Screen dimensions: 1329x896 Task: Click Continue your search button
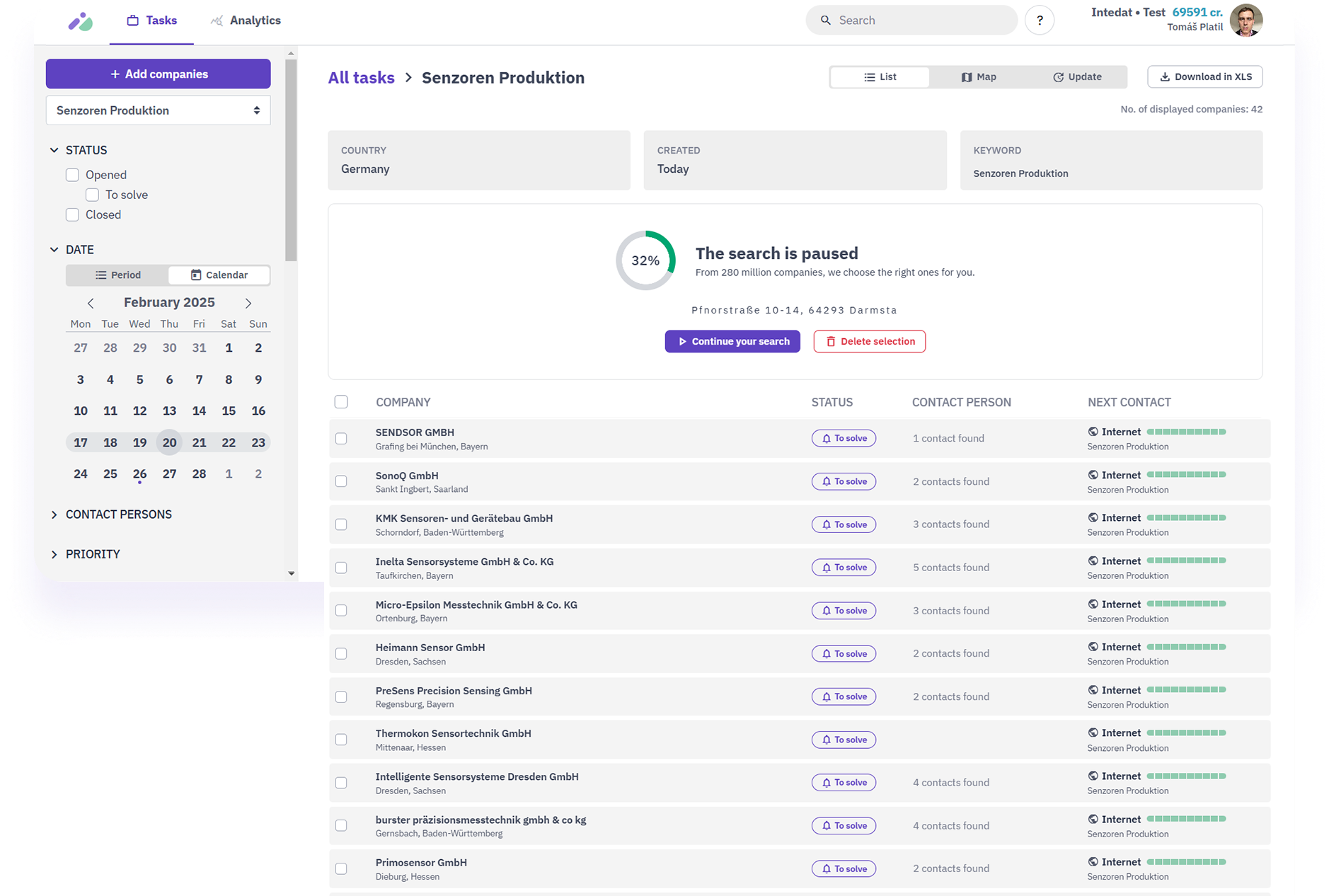point(732,341)
